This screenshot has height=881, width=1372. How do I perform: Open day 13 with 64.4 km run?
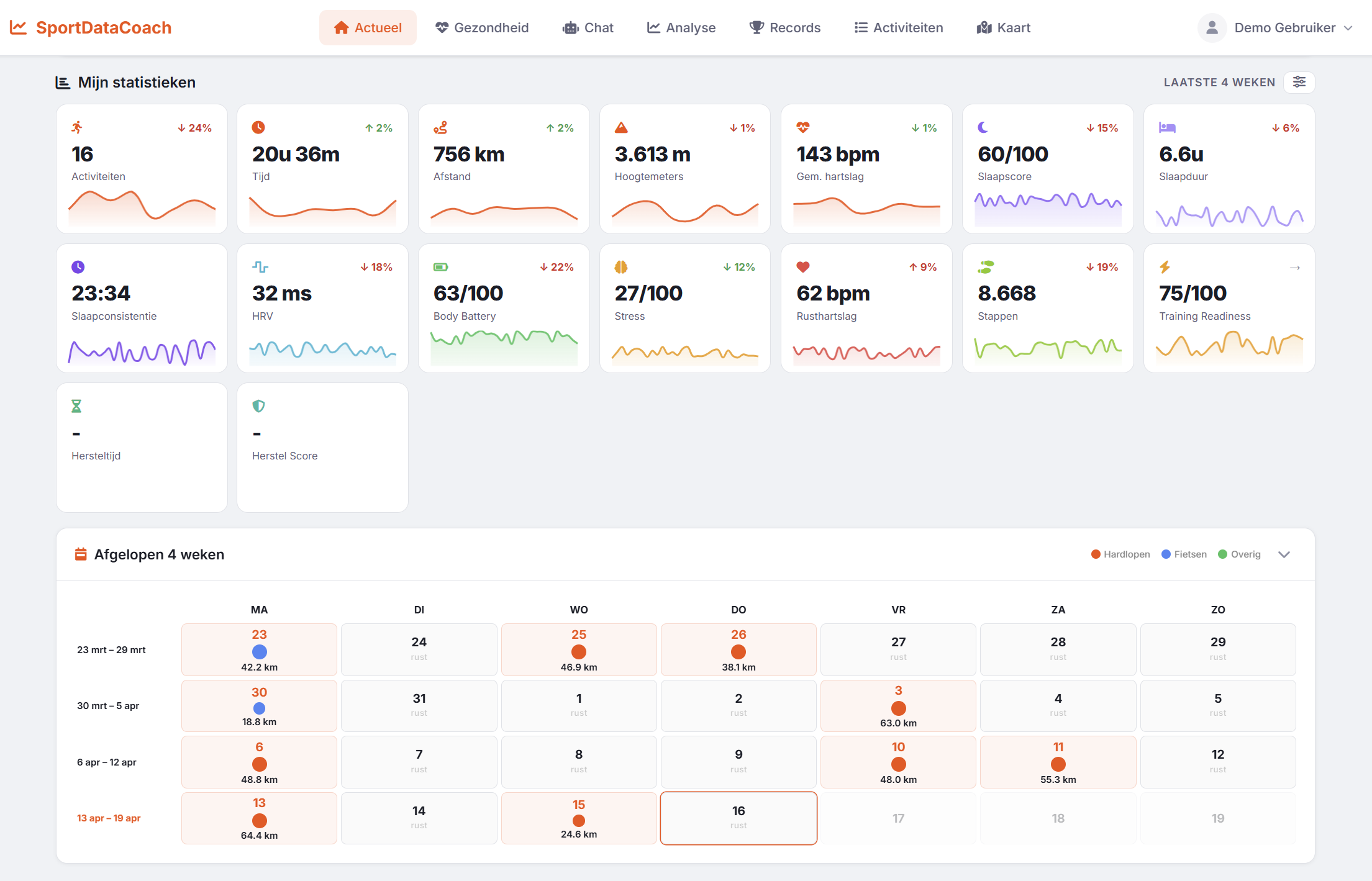pyautogui.click(x=259, y=818)
